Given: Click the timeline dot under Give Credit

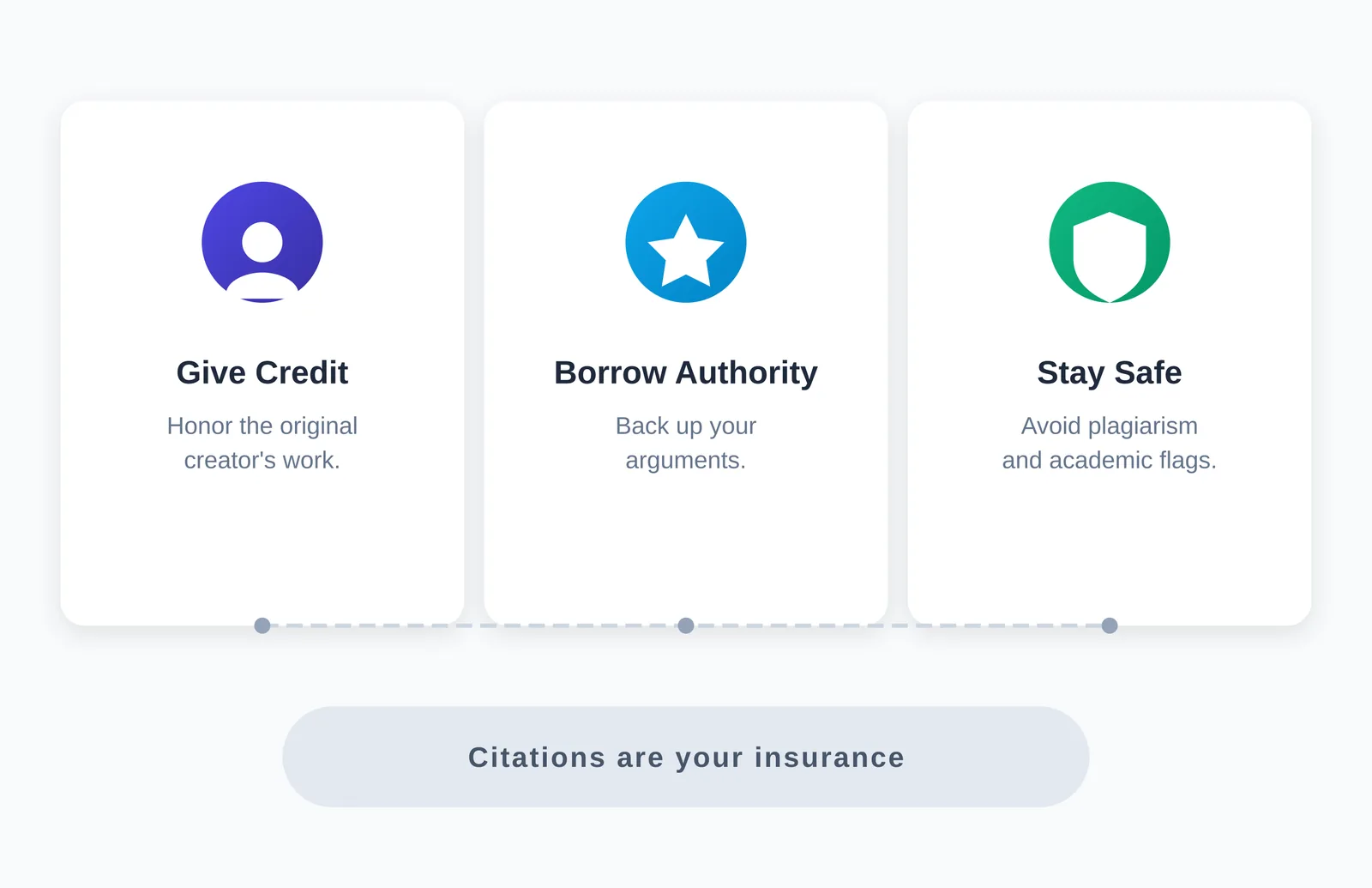Looking at the screenshot, I should click(x=262, y=625).
